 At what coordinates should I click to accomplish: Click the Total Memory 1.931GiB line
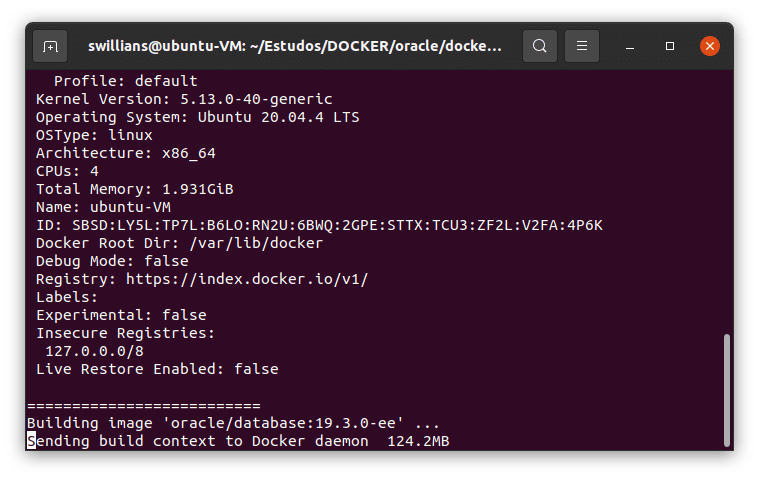tap(135, 189)
